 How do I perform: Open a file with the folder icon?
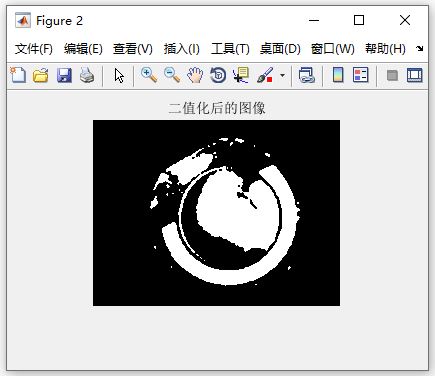[41, 75]
